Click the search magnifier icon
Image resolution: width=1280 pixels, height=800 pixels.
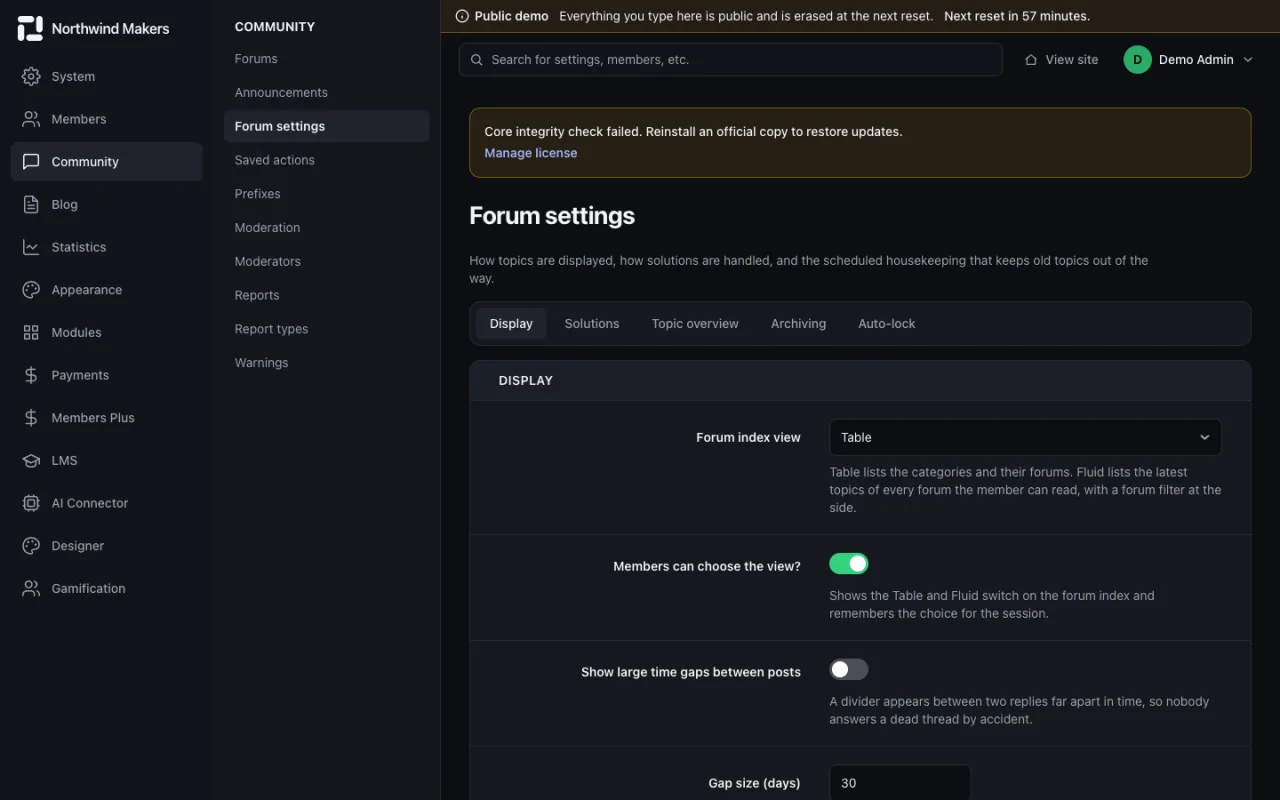point(477,60)
